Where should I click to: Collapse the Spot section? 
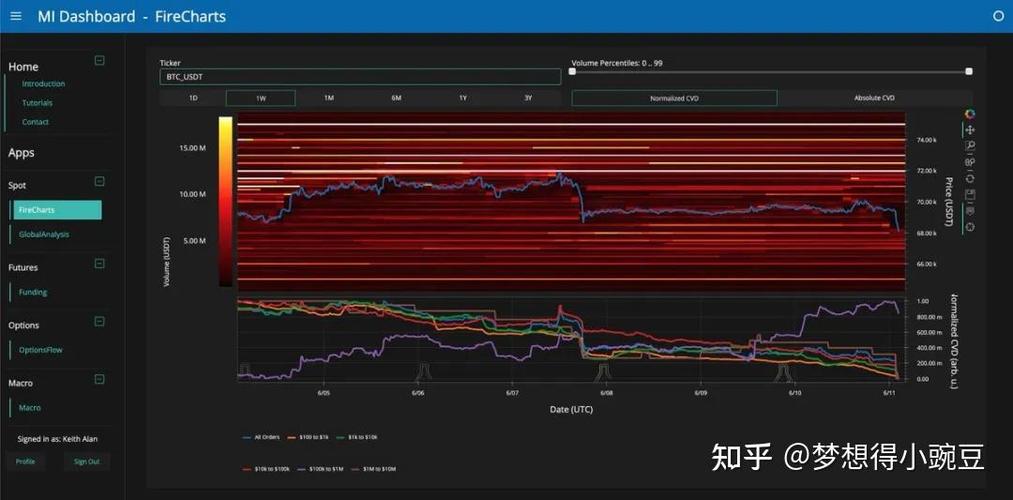point(99,182)
